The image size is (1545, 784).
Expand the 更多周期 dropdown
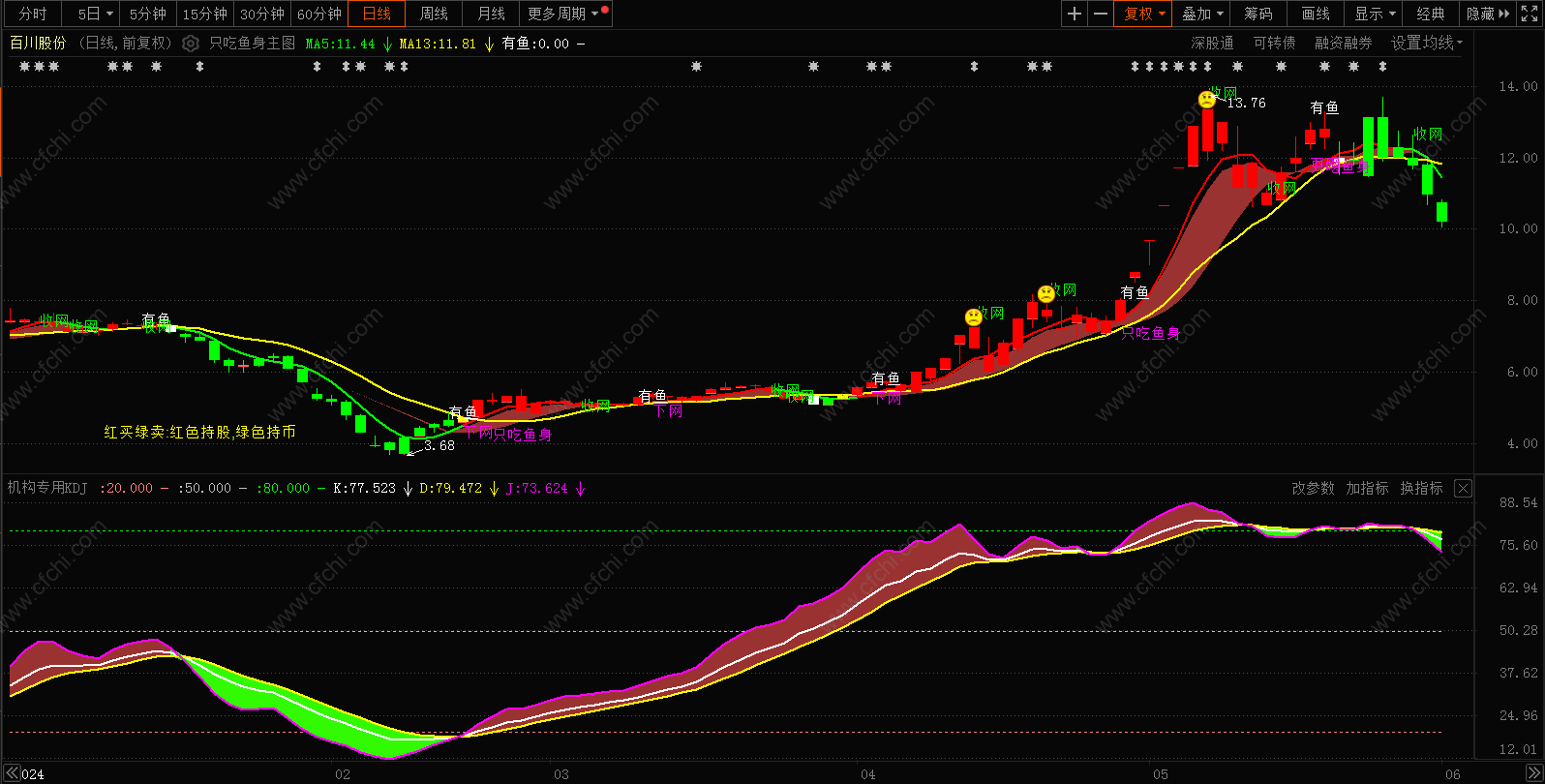tap(565, 14)
